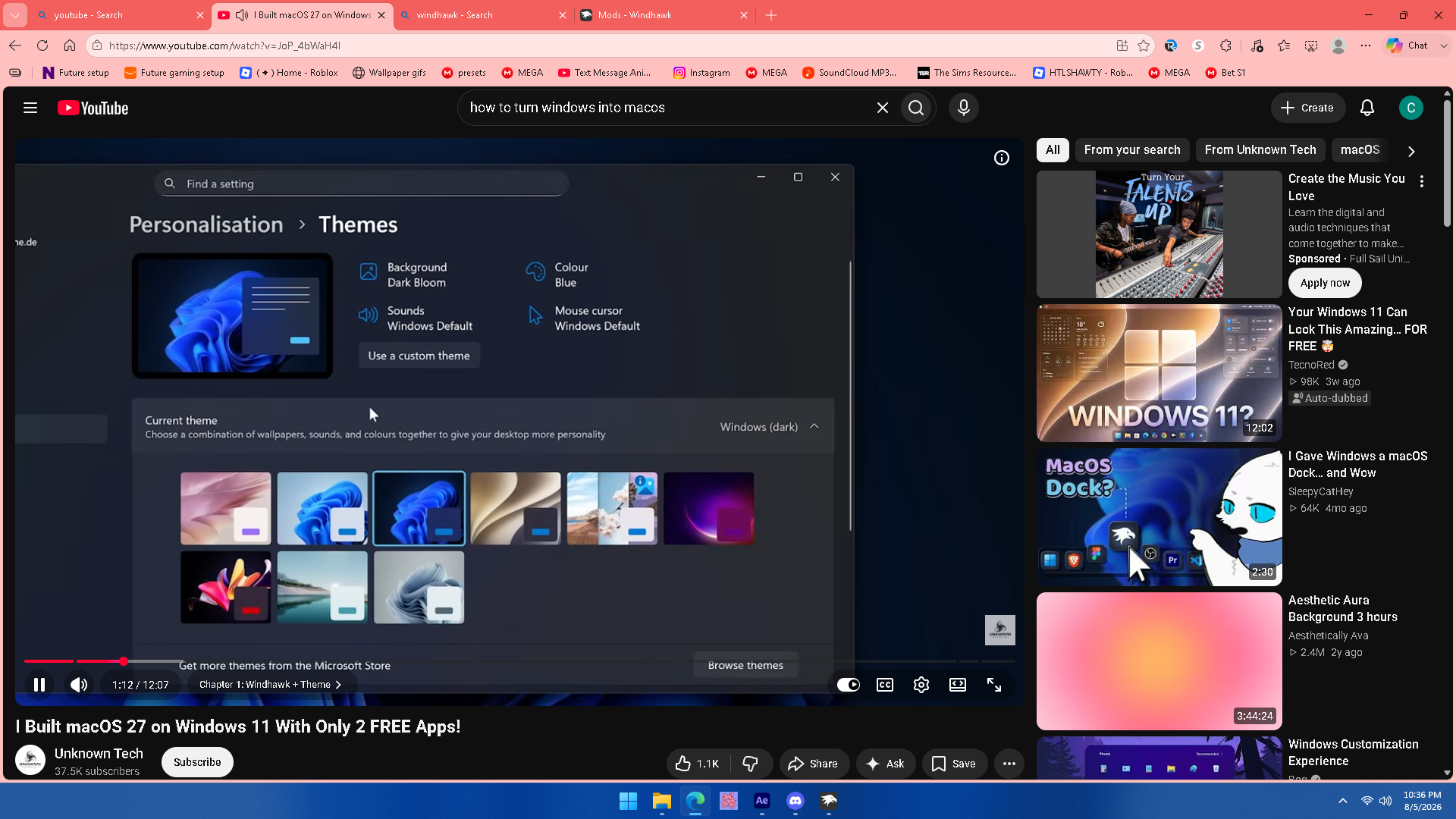Open YouTube notifications bell
The image size is (1456, 819).
coord(1367,108)
